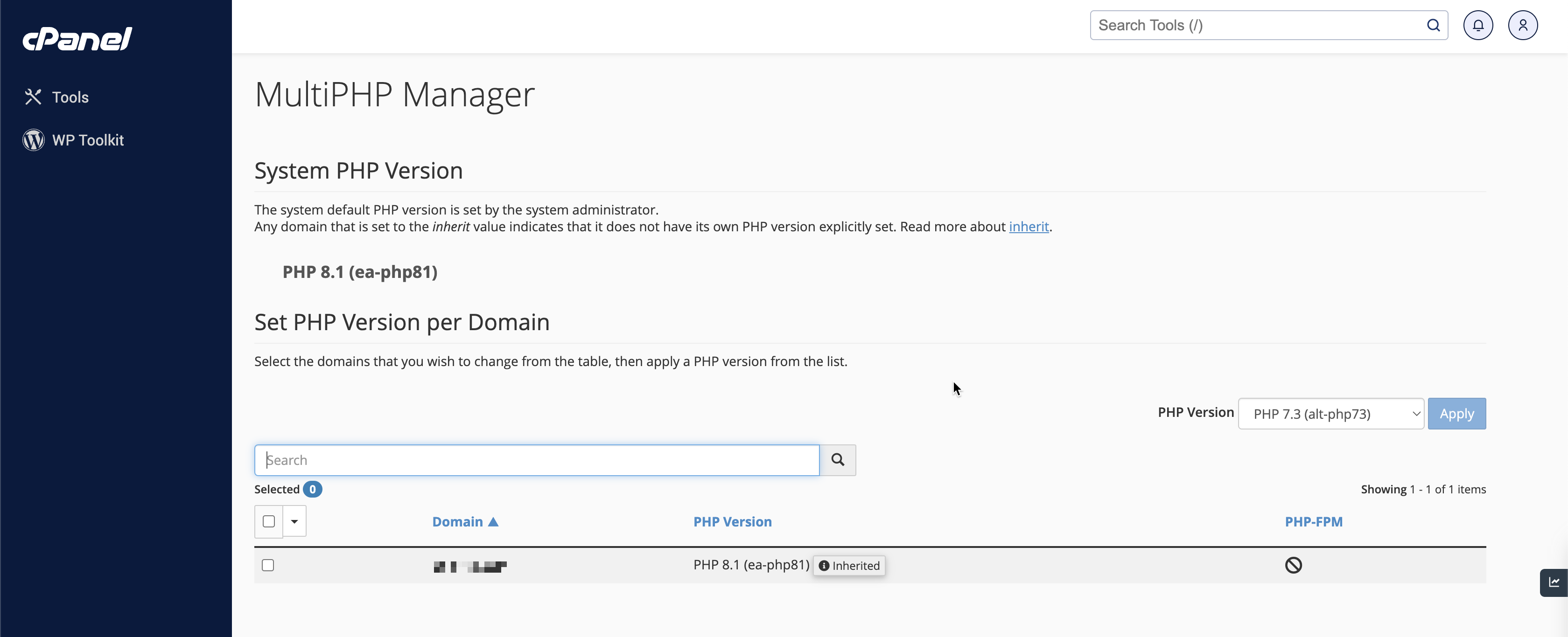Toggle the select-all domains checkbox
This screenshot has height=637, width=1568.
(x=268, y=521)
